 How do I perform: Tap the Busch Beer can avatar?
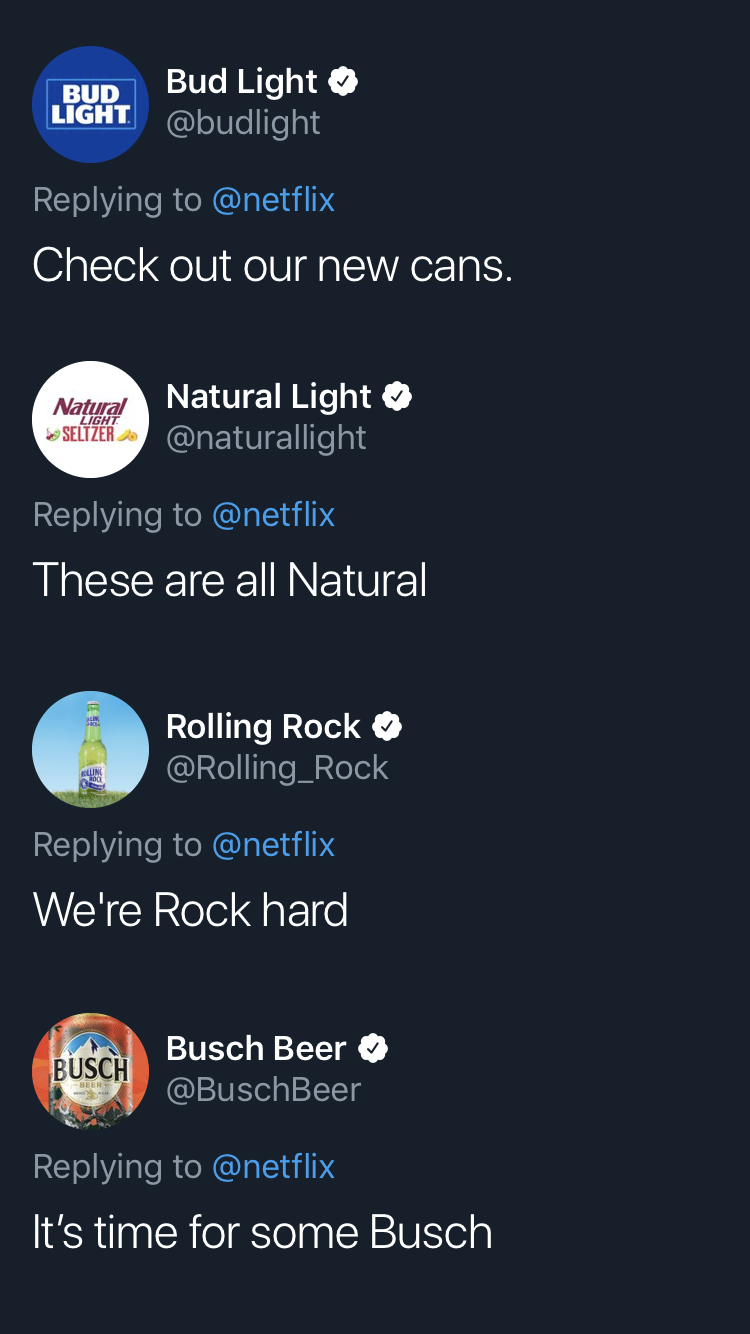coord(90,1071)
